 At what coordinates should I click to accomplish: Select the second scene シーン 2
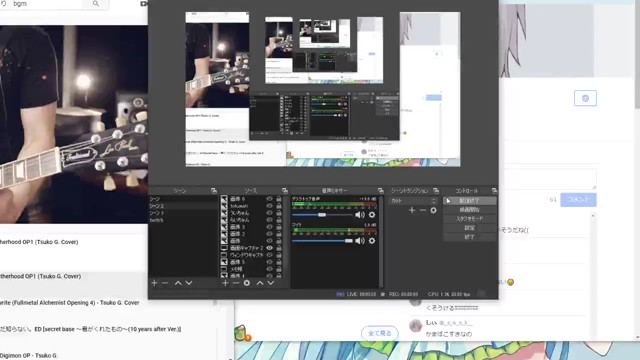(x=183, y=206)
